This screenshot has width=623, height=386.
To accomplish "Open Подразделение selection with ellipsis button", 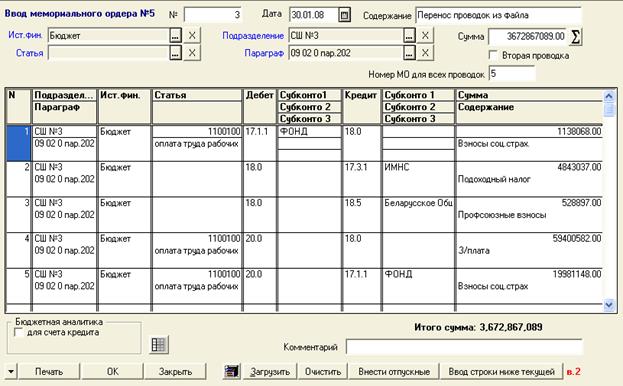I will pyautogui.click(x=409, y=35).
